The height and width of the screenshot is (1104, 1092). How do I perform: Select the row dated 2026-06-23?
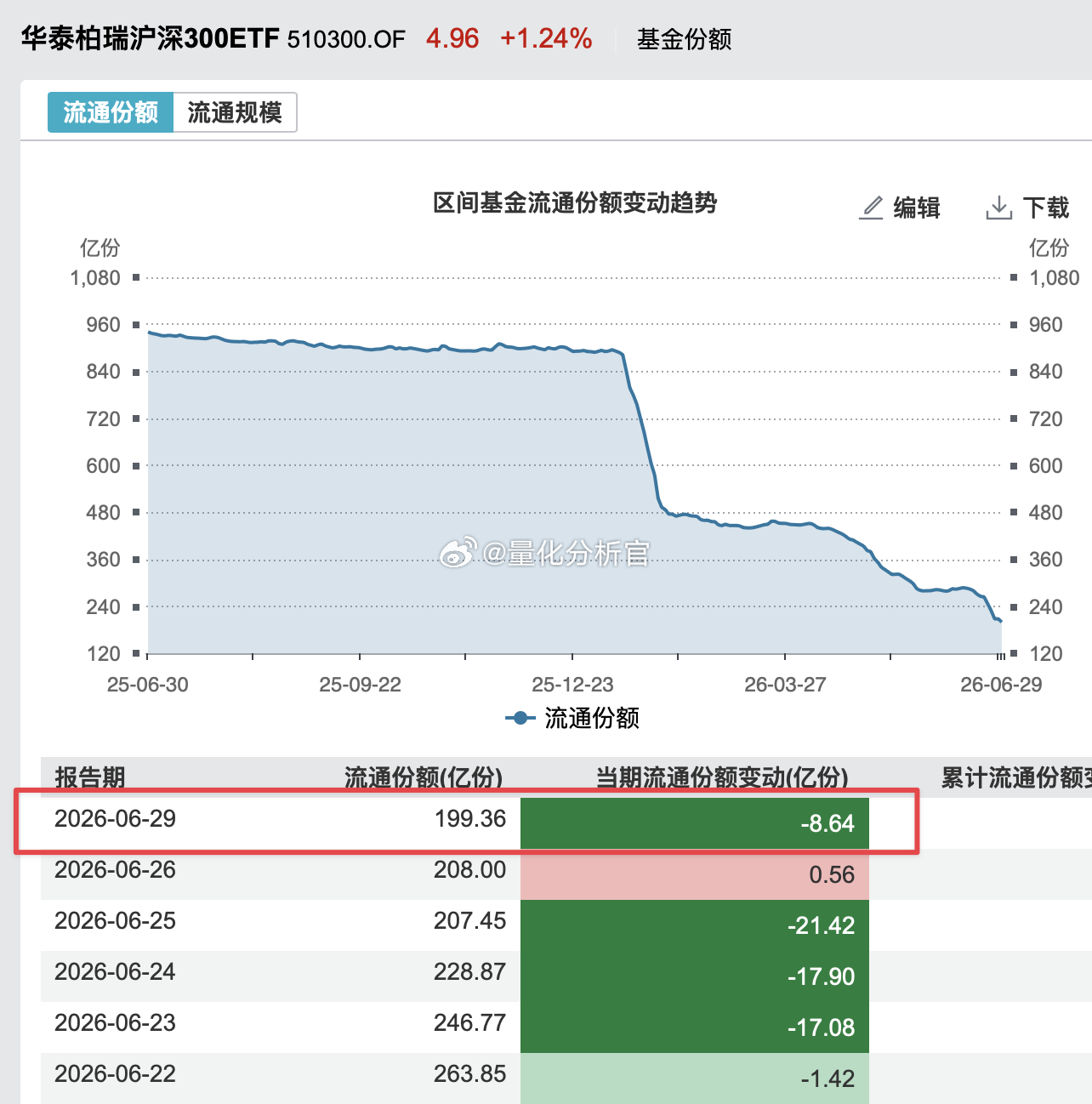point(566,1027)
